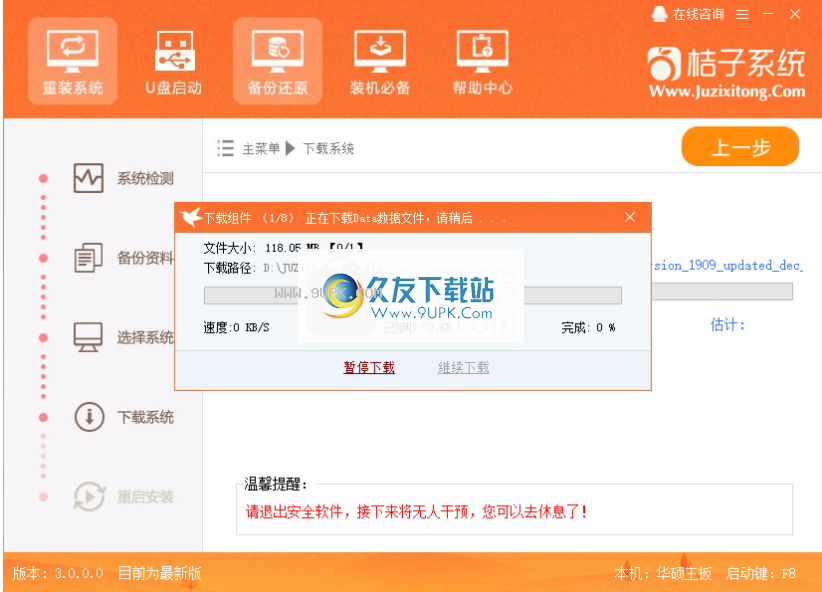Go to 主菜单 in breadcrumb
The height and width of the screenshot is (592, 822).
pos(261,148)
